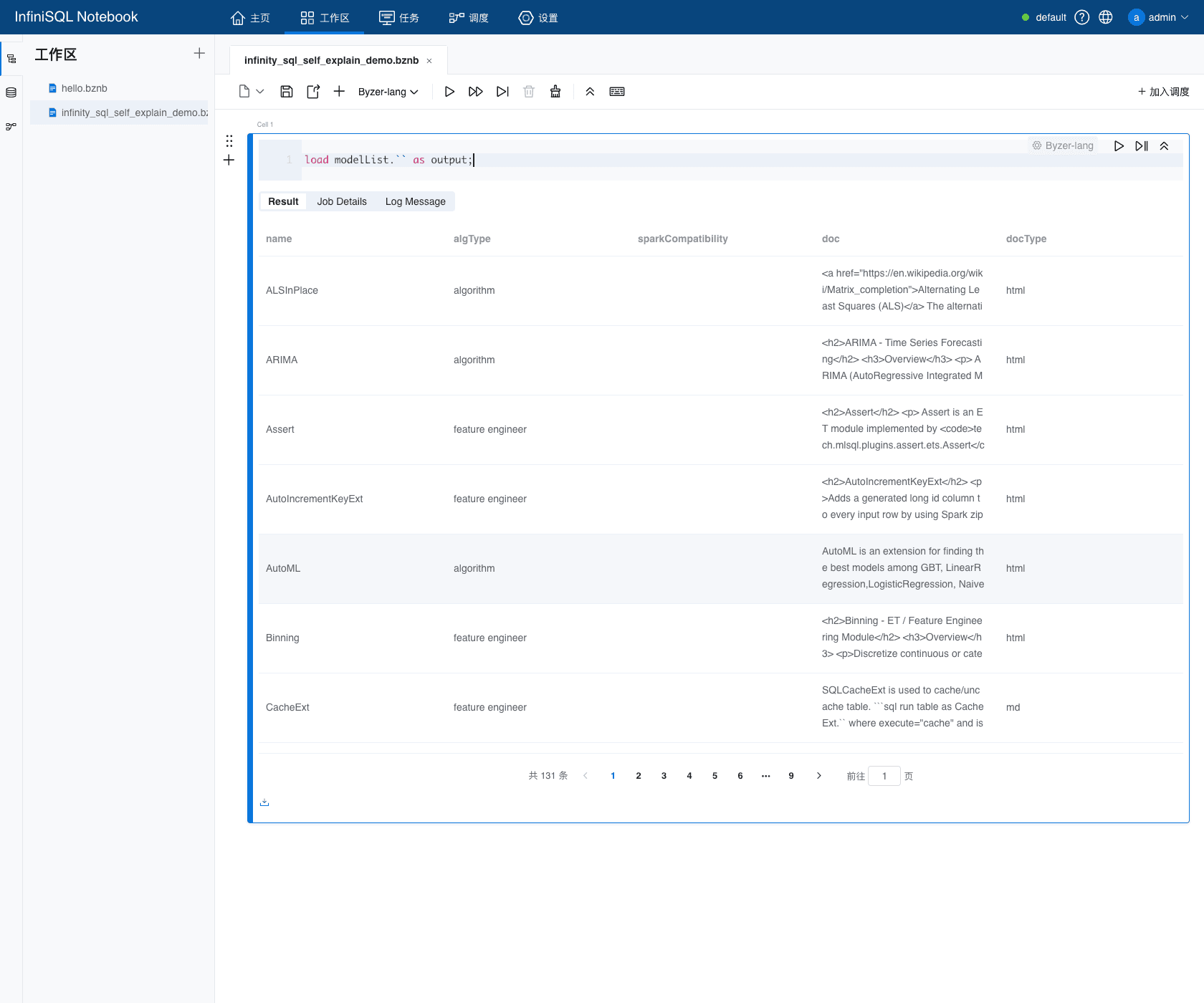The height and width of the screenshot is (1003, 1204).
Task: Save the notebook with the floppy icon
Action: click(287, 92)
